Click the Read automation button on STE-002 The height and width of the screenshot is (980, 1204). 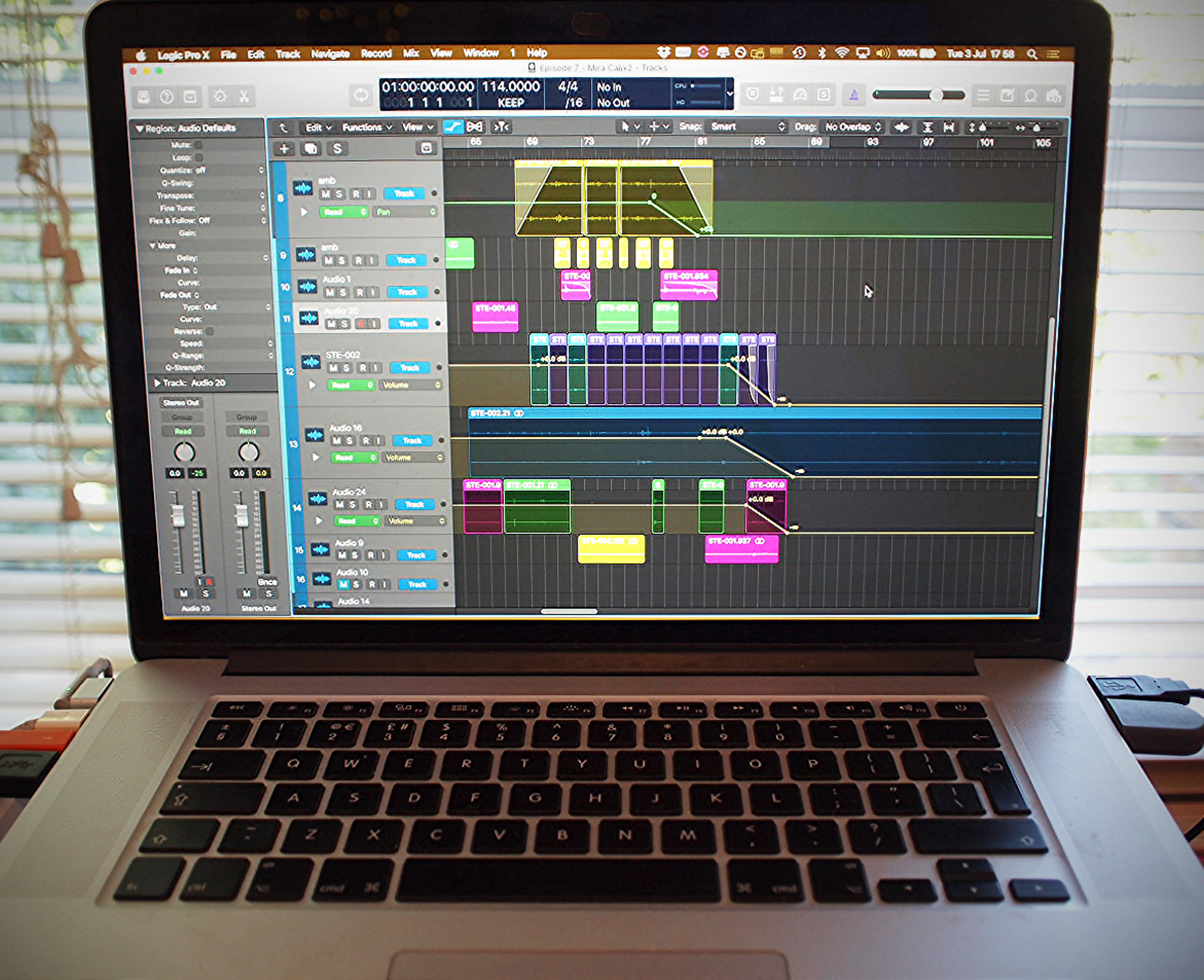[x=351, y=385]
